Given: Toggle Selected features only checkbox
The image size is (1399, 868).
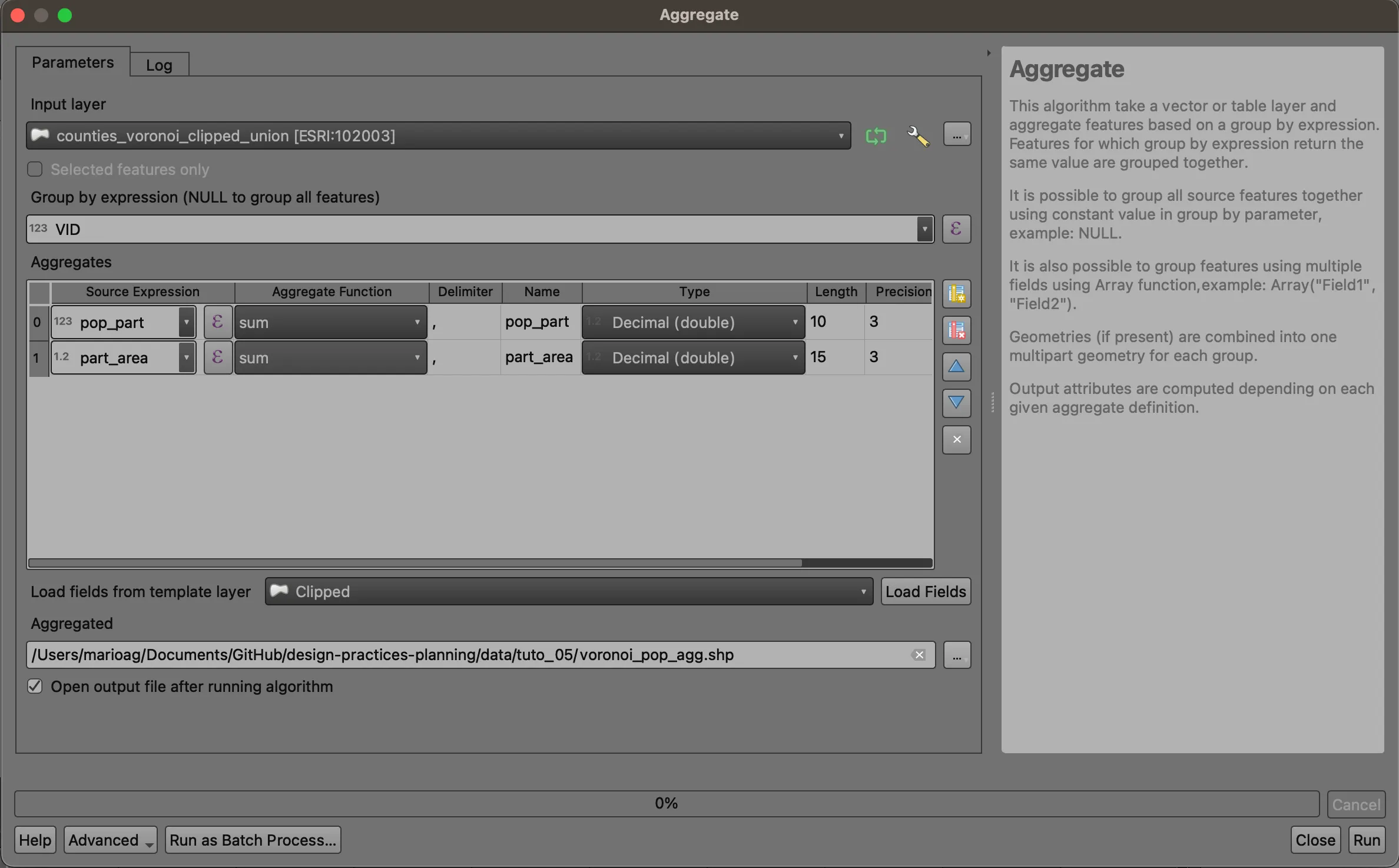Looking at the screenshot, I should [x=34, y=168].
